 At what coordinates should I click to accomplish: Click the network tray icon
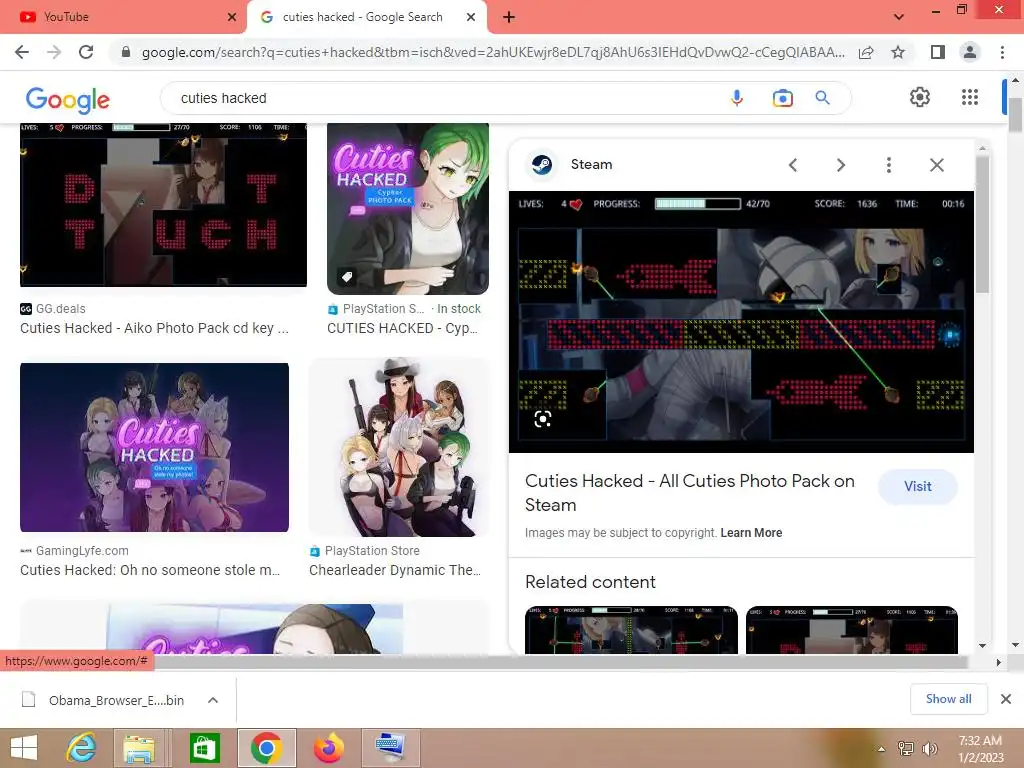pos(906,749)
